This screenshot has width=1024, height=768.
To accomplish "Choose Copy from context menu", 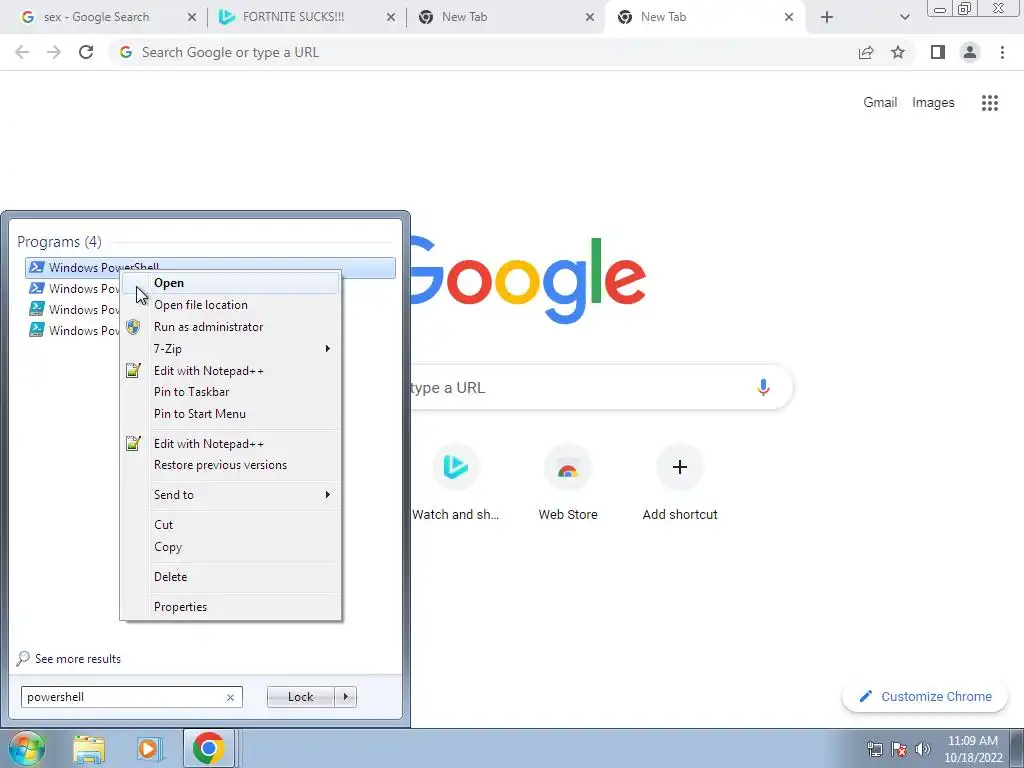I will pyautogui.click(x=231, y=547).
